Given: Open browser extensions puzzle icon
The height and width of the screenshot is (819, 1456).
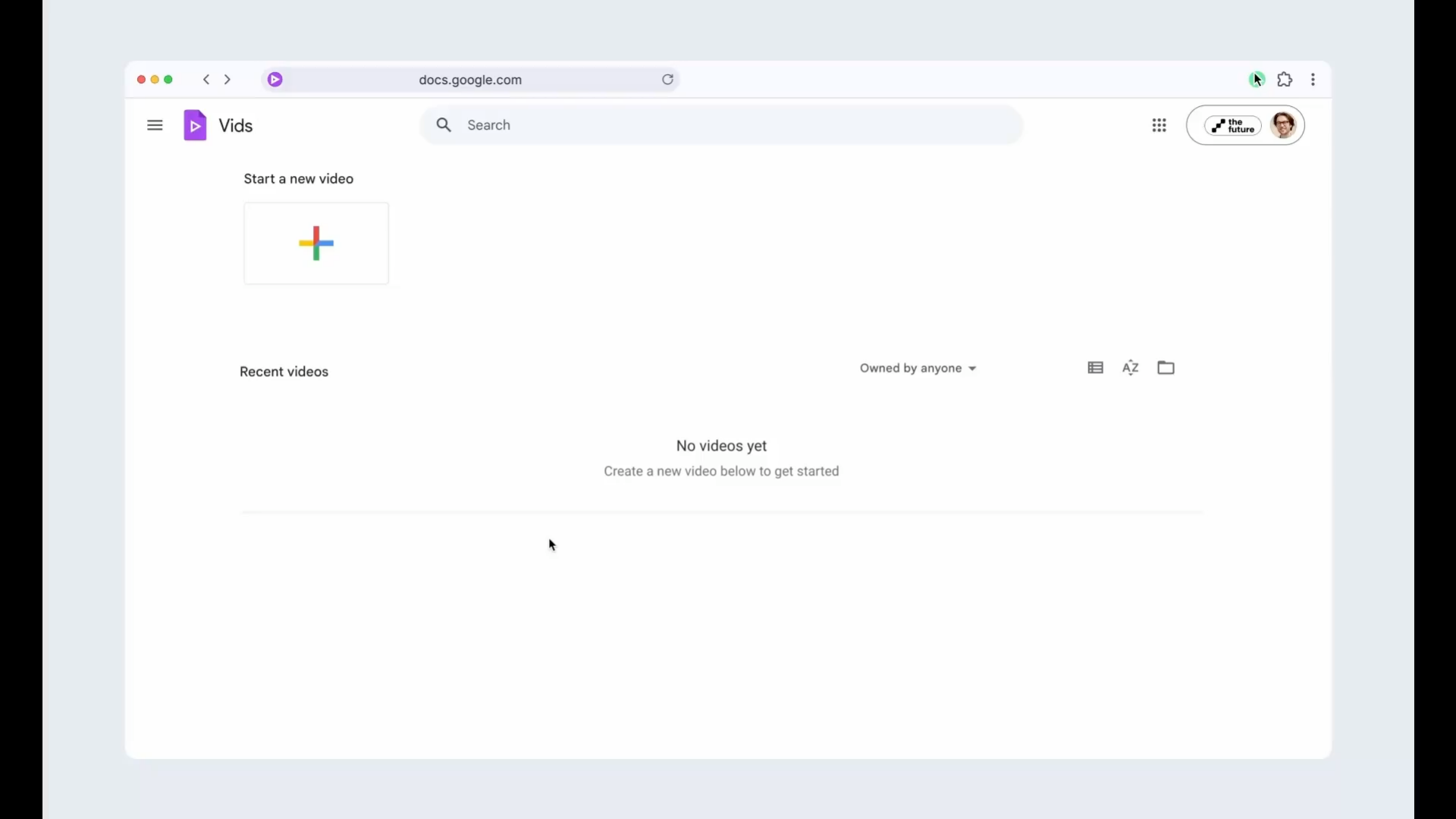Looking at the screenshot, I should pos(1285,80).
